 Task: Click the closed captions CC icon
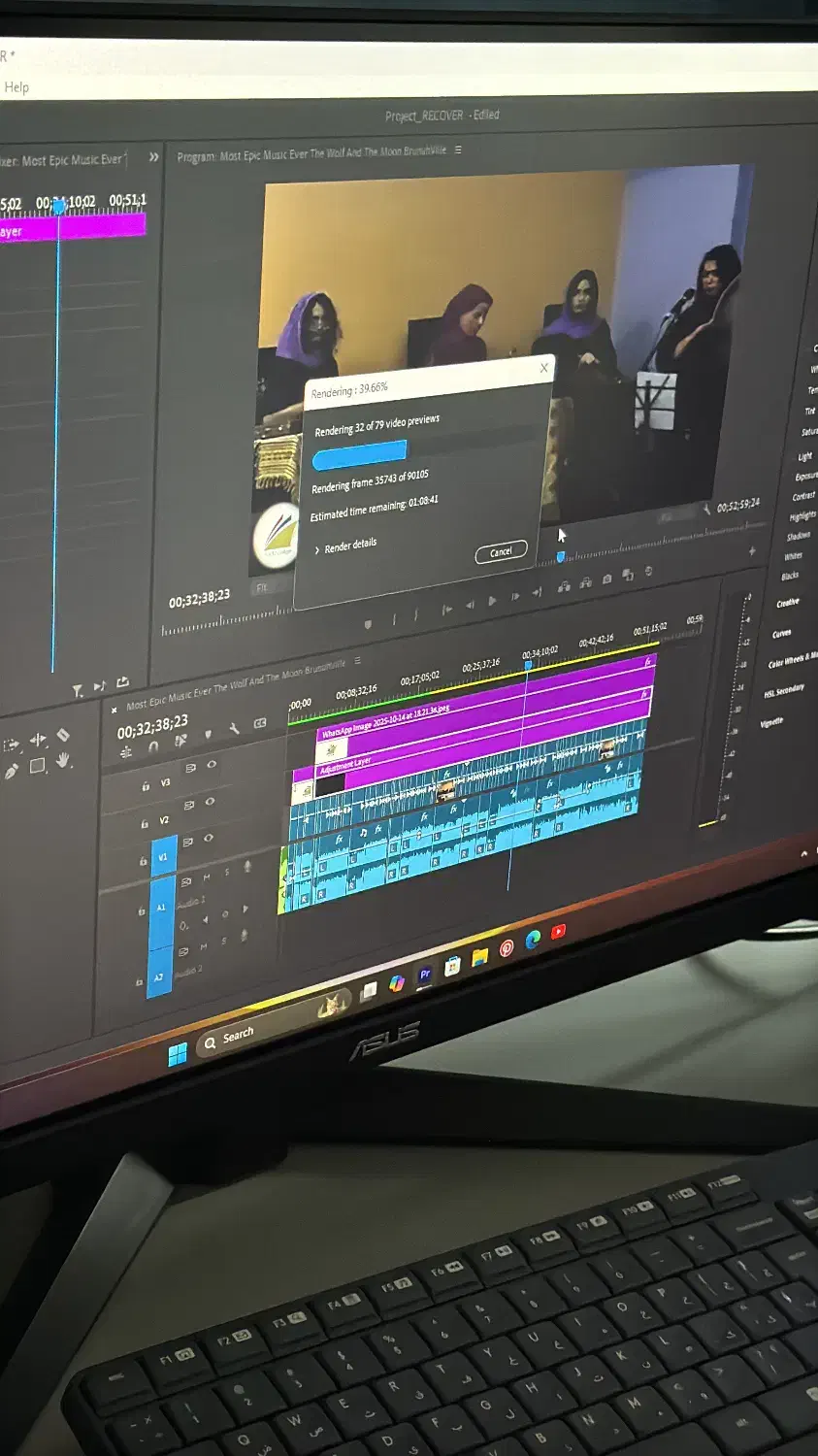pyautogui.click(x=260, y=723)
